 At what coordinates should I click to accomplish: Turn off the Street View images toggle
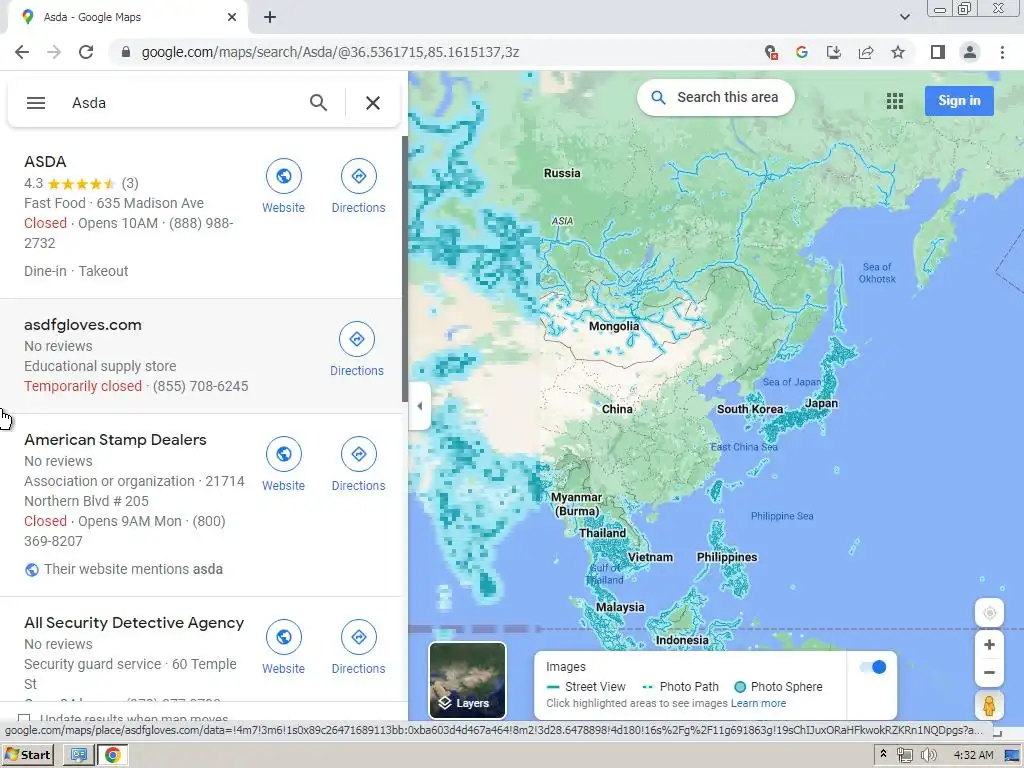tap(872, 667)
